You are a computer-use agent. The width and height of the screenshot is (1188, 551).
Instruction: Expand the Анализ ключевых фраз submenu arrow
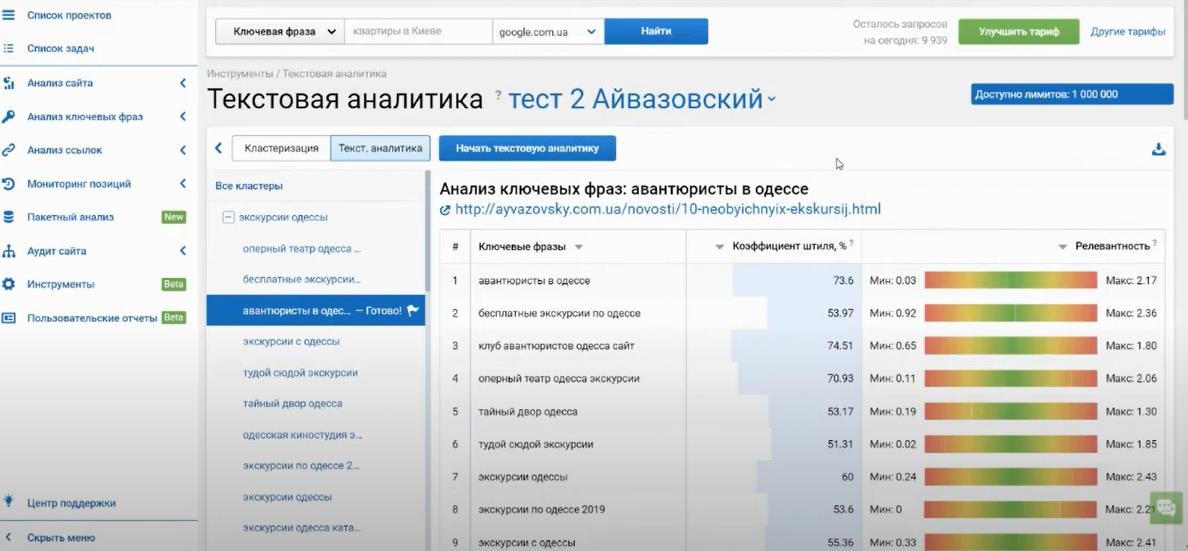click(183, 117)
